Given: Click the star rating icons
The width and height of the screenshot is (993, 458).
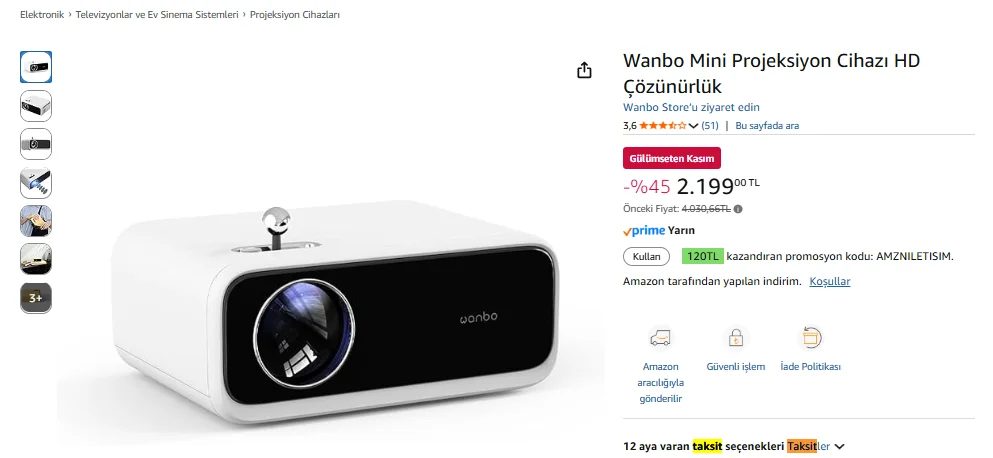Looking at the screenshot, I should click(x=662, y=125).
